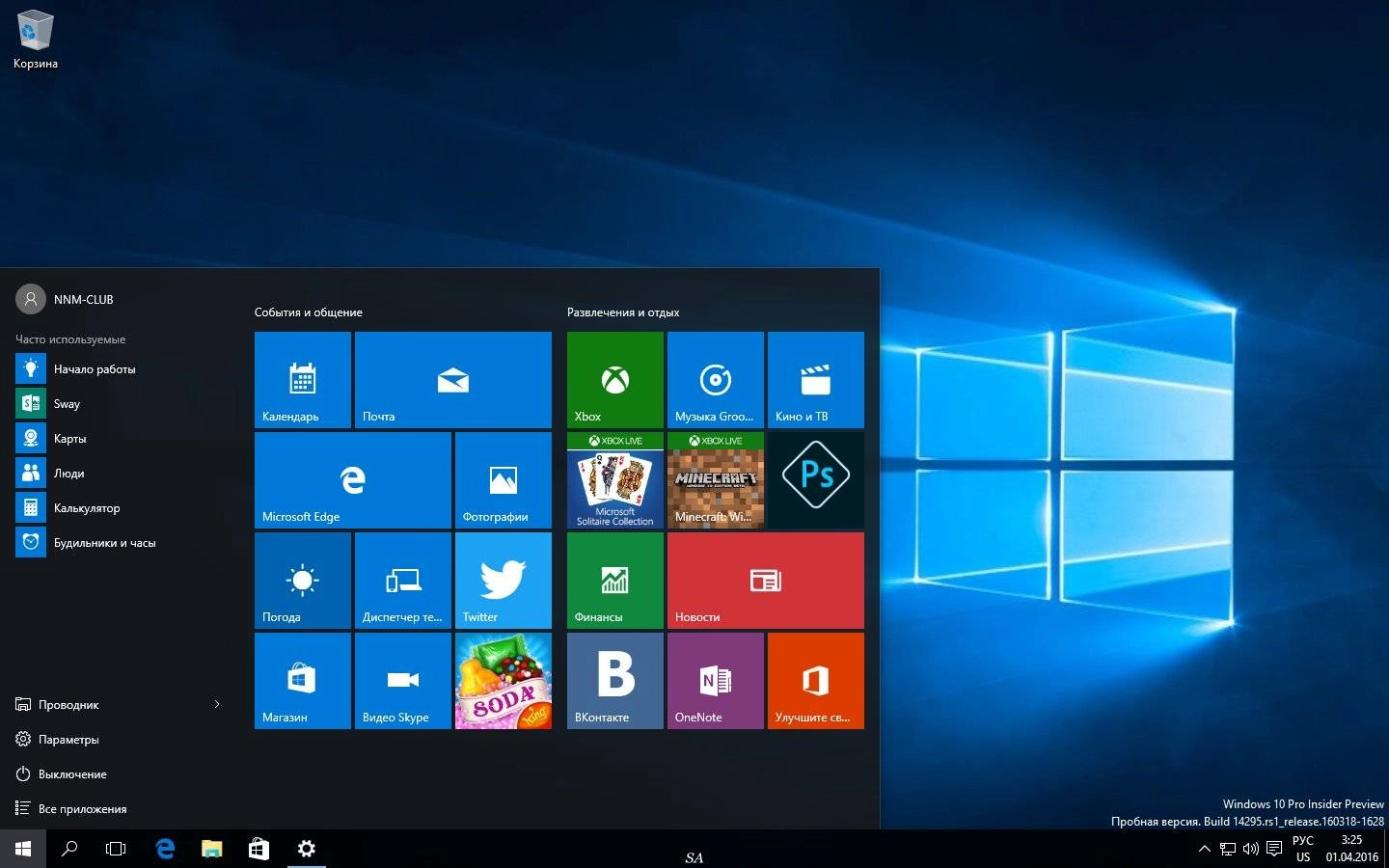Open the taskbar search magnifier
The width and height of the screenshot is (1389, 868).
coord(69,849)
